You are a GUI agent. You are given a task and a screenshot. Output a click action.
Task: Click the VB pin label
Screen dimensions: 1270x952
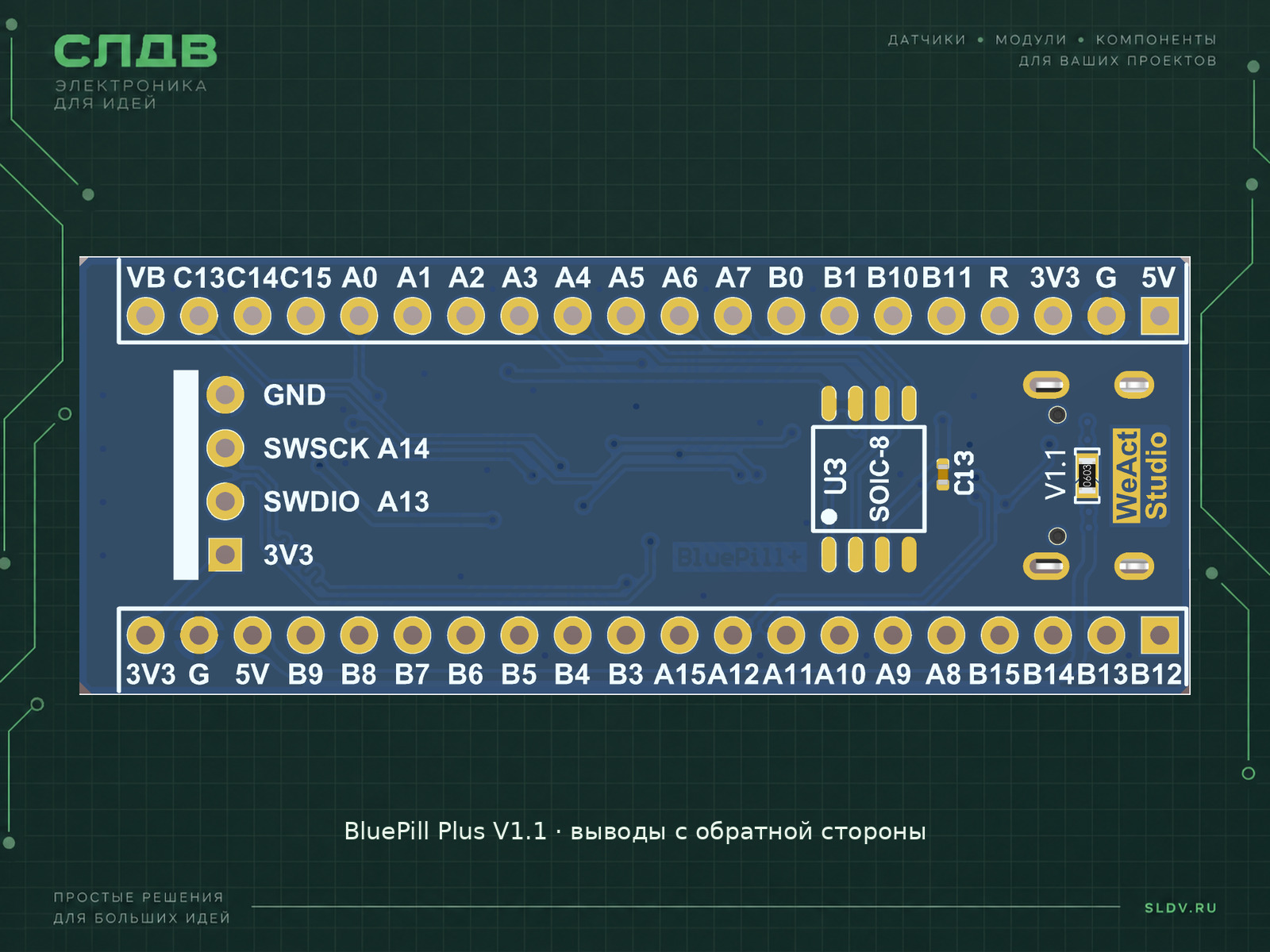146,278
